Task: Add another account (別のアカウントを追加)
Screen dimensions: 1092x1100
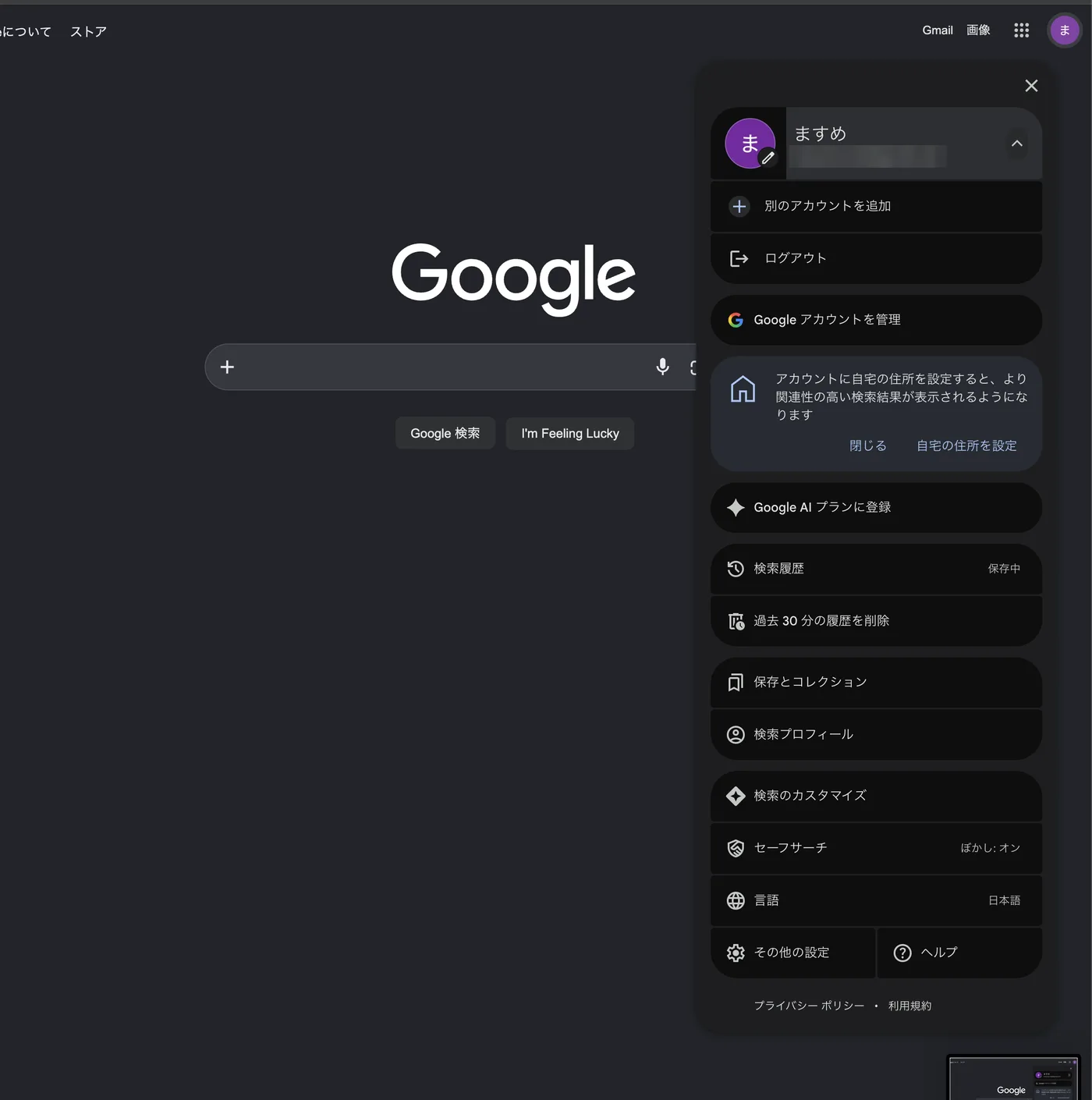Action: [x=876, y=206]
